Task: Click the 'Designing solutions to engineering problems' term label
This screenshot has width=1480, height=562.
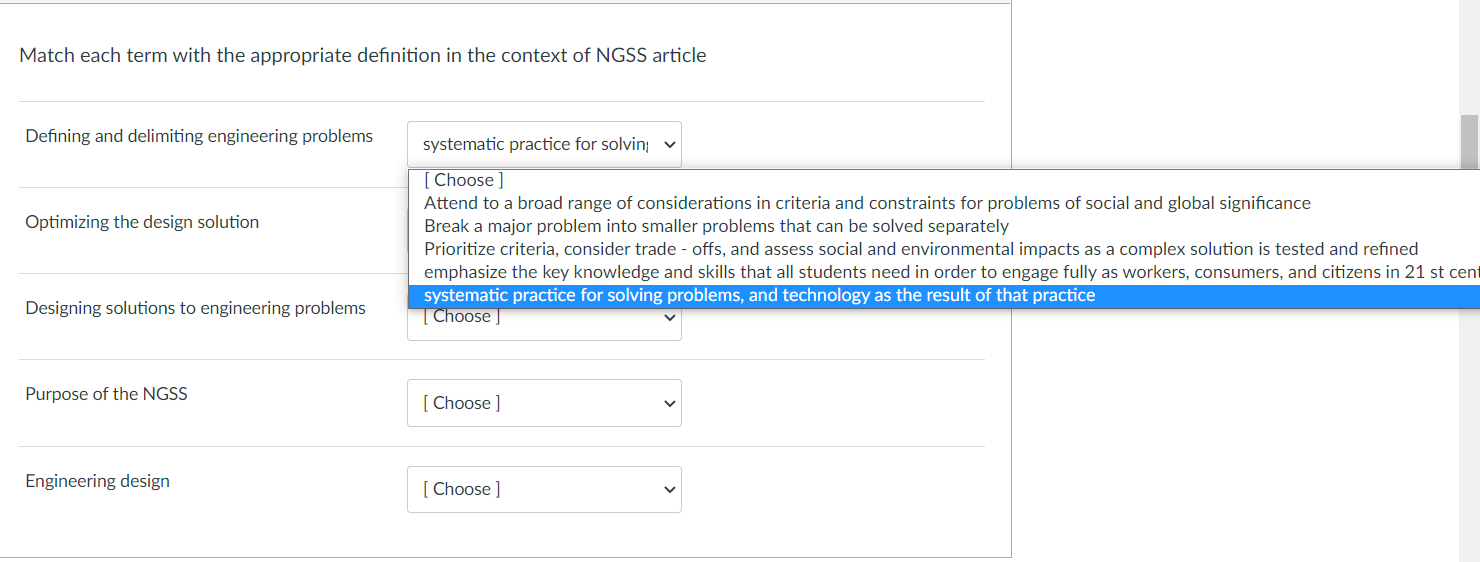Action: (x=195, y=308)
